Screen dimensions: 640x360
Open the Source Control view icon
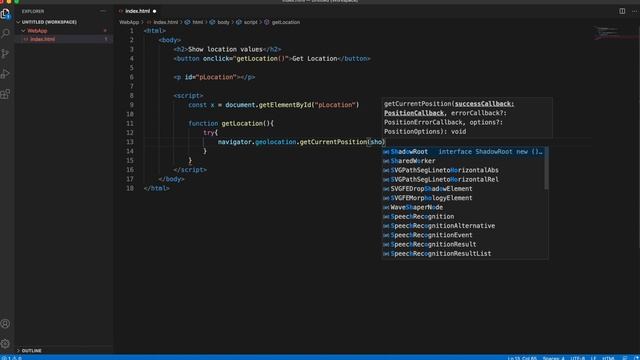[5, 53]
